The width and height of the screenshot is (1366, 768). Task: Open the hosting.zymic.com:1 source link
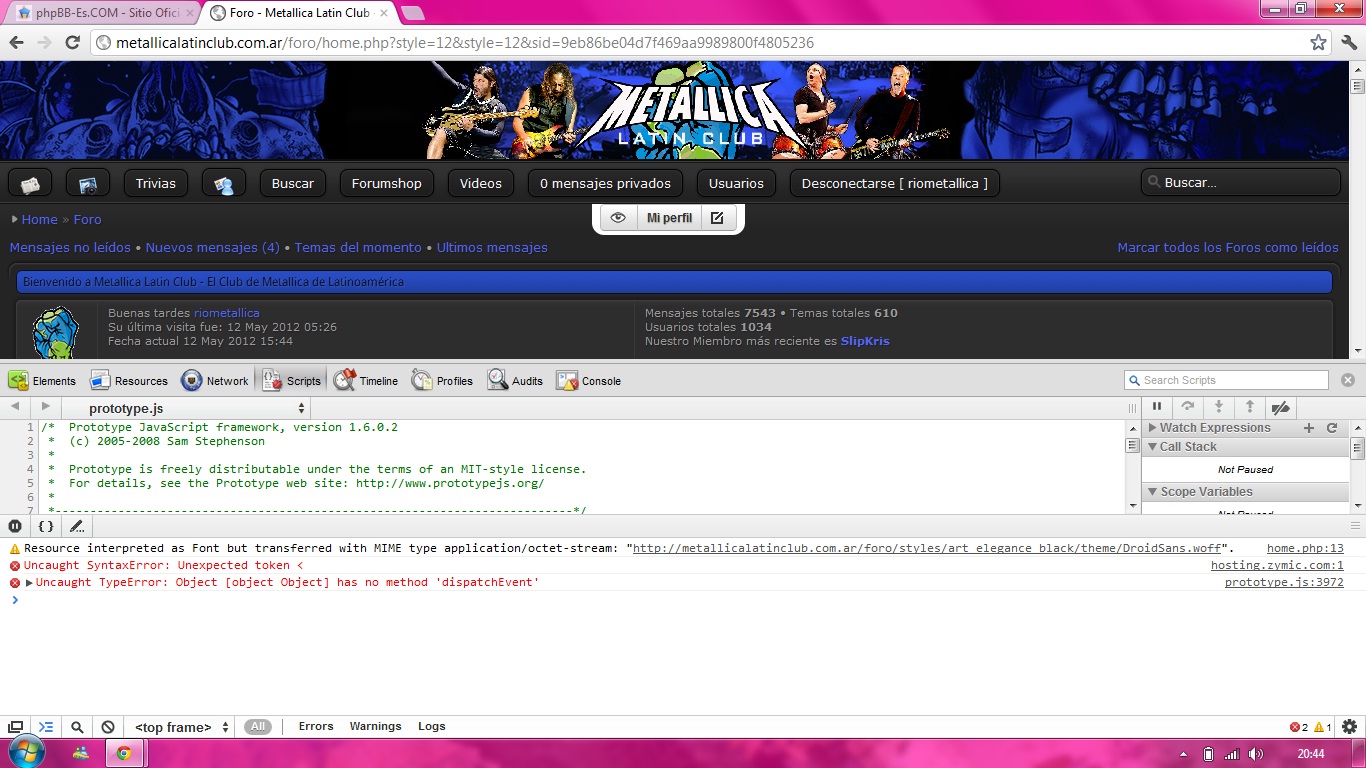tap(1277, 565)
